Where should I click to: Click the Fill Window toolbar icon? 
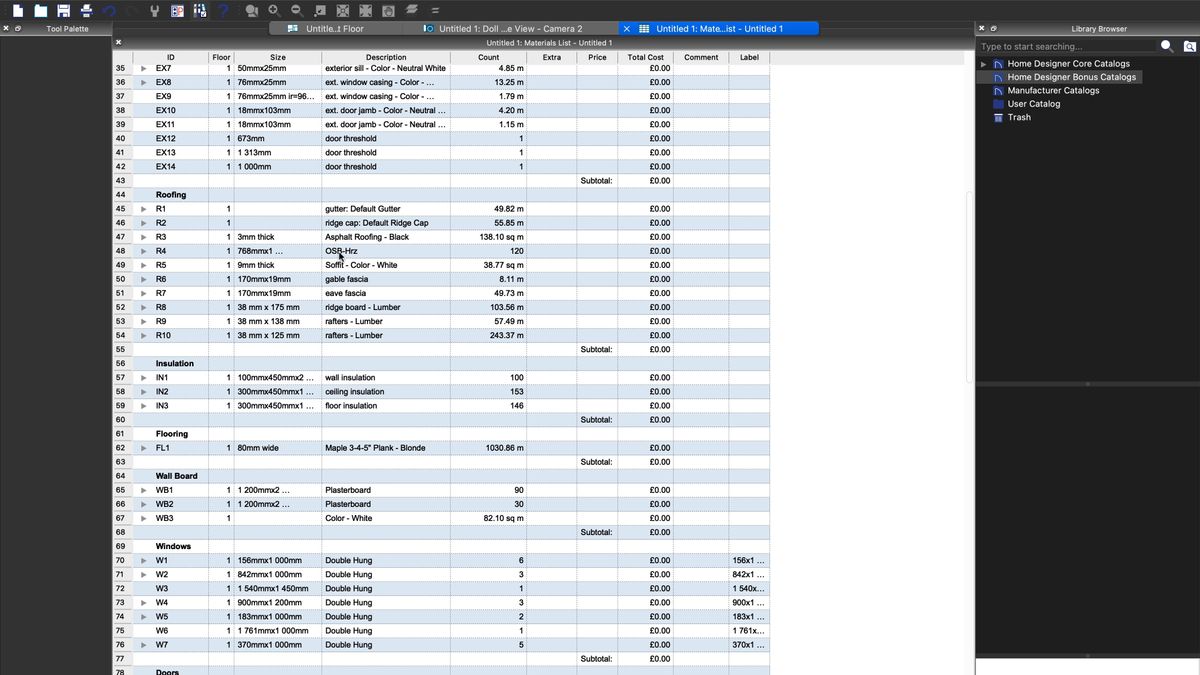[343, 9]
